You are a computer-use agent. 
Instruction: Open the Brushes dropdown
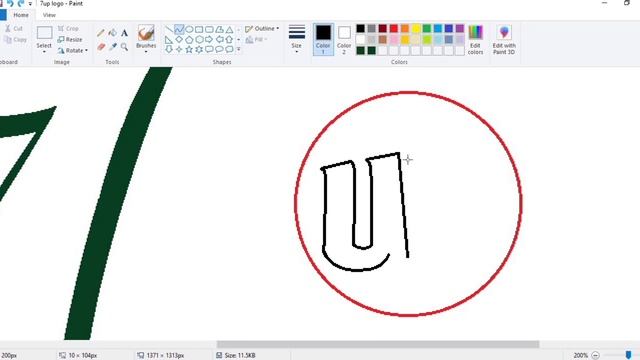pos(146,52)
